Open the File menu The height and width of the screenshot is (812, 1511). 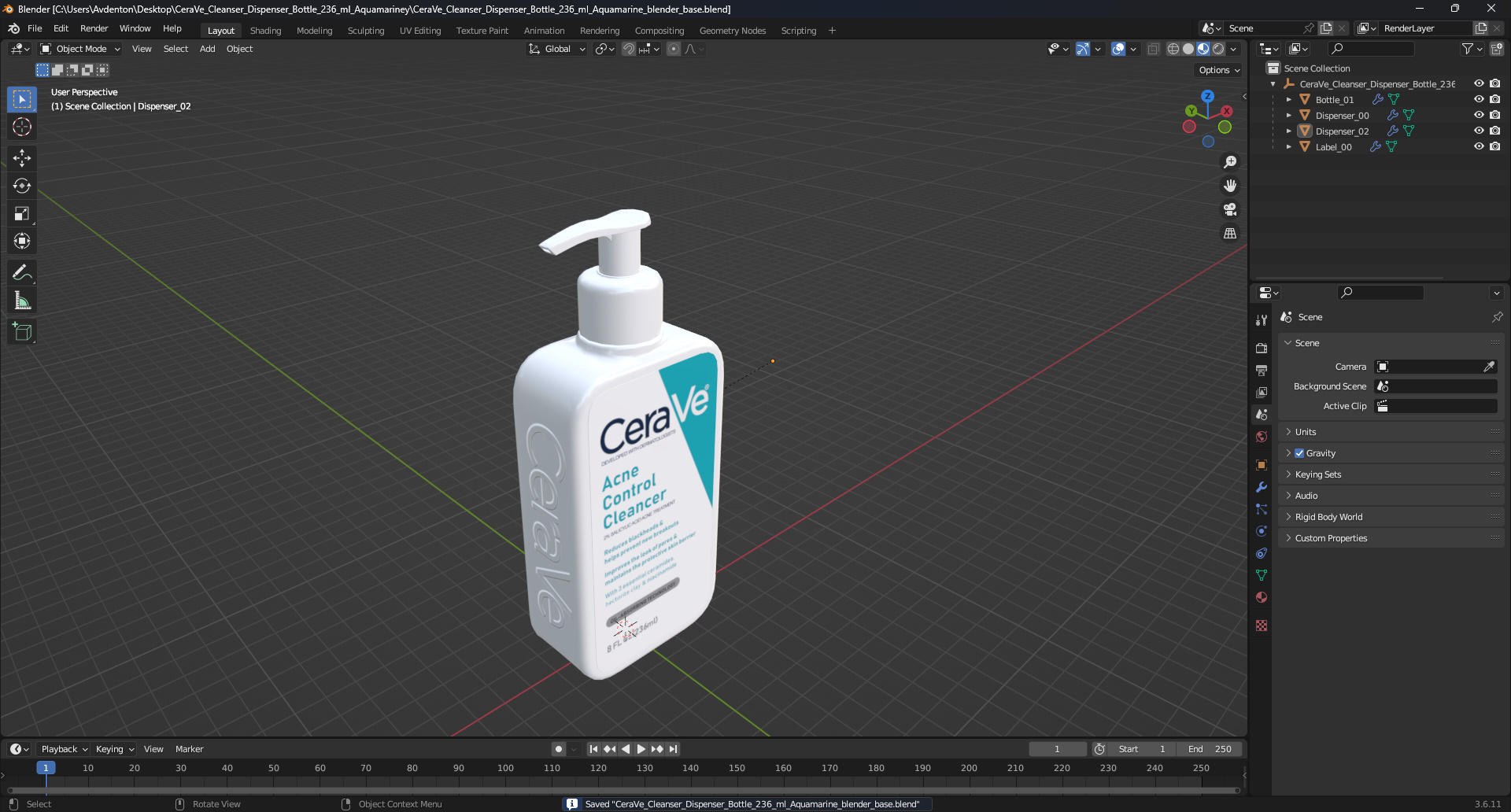point(35,28)
